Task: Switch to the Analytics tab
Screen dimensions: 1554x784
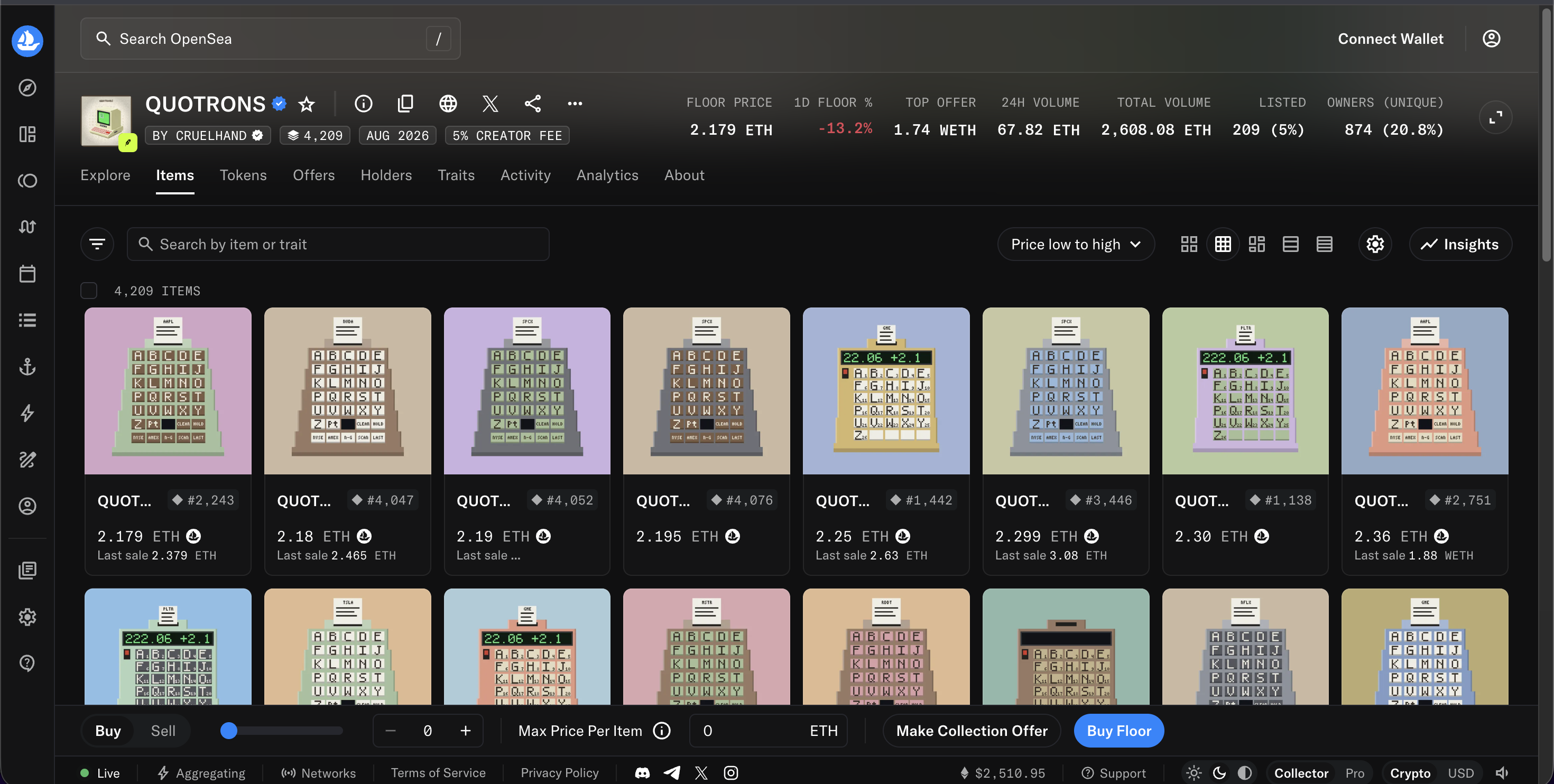Action: pos(607,175)
